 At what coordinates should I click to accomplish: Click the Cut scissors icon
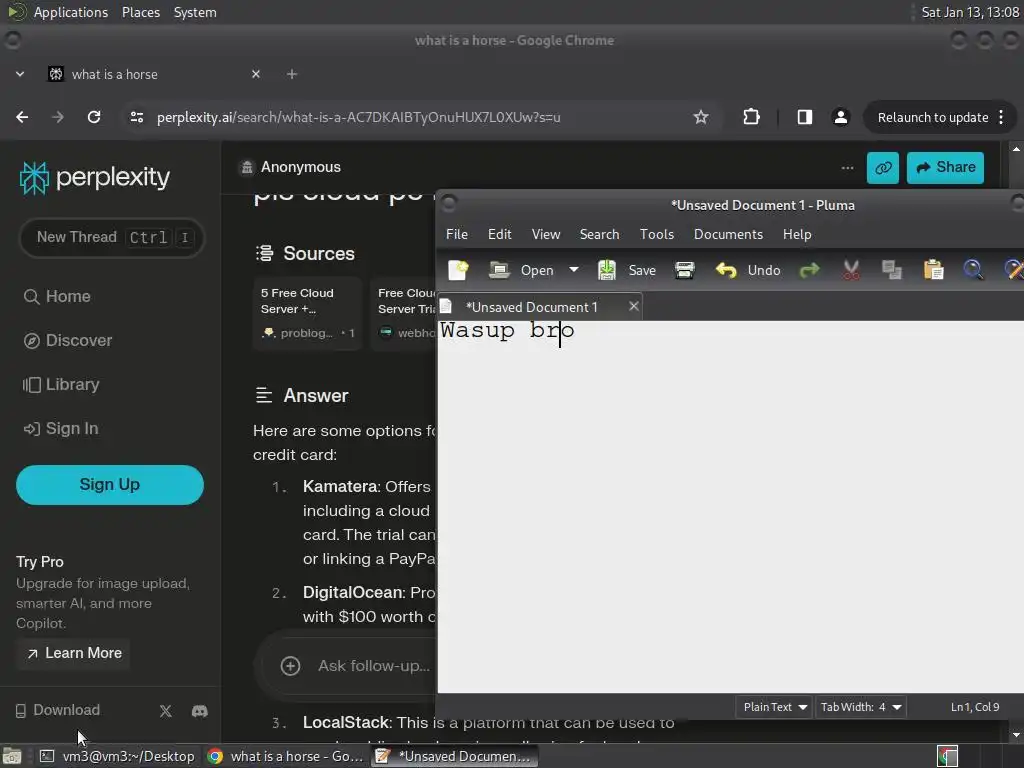(850, 270)
